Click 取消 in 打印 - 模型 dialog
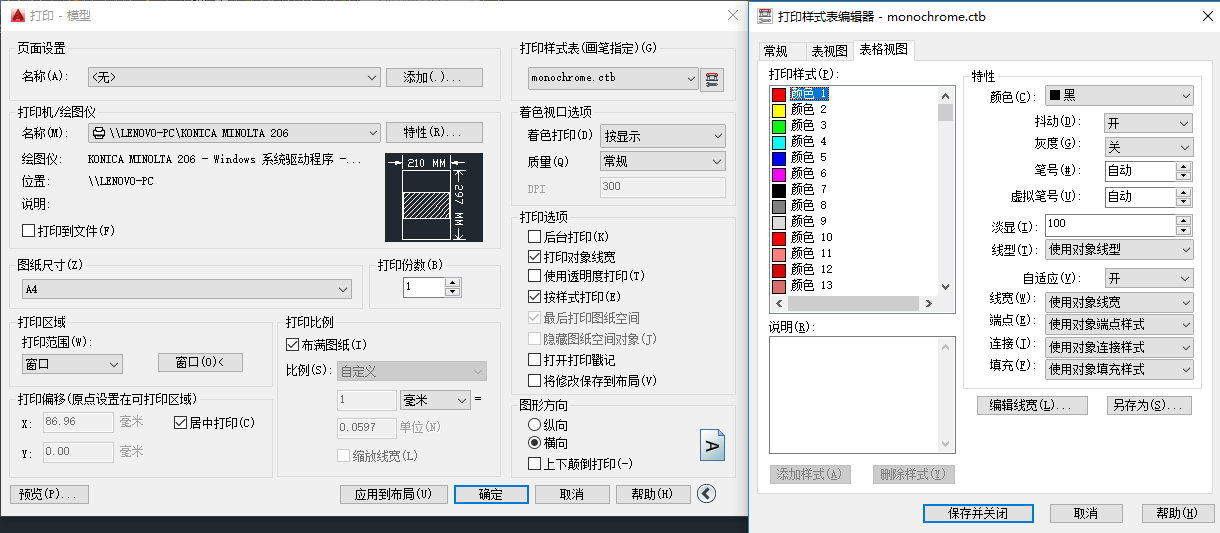 (x=572, y=494)
